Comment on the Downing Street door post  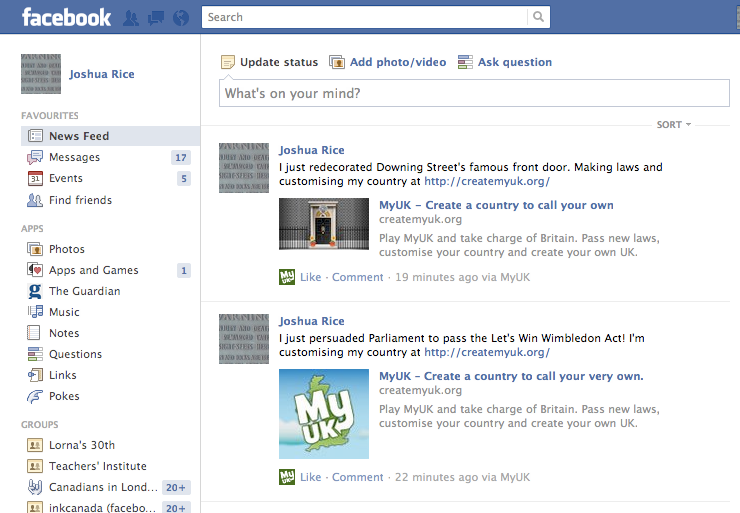pyautogui.click(x=357, y=277)
